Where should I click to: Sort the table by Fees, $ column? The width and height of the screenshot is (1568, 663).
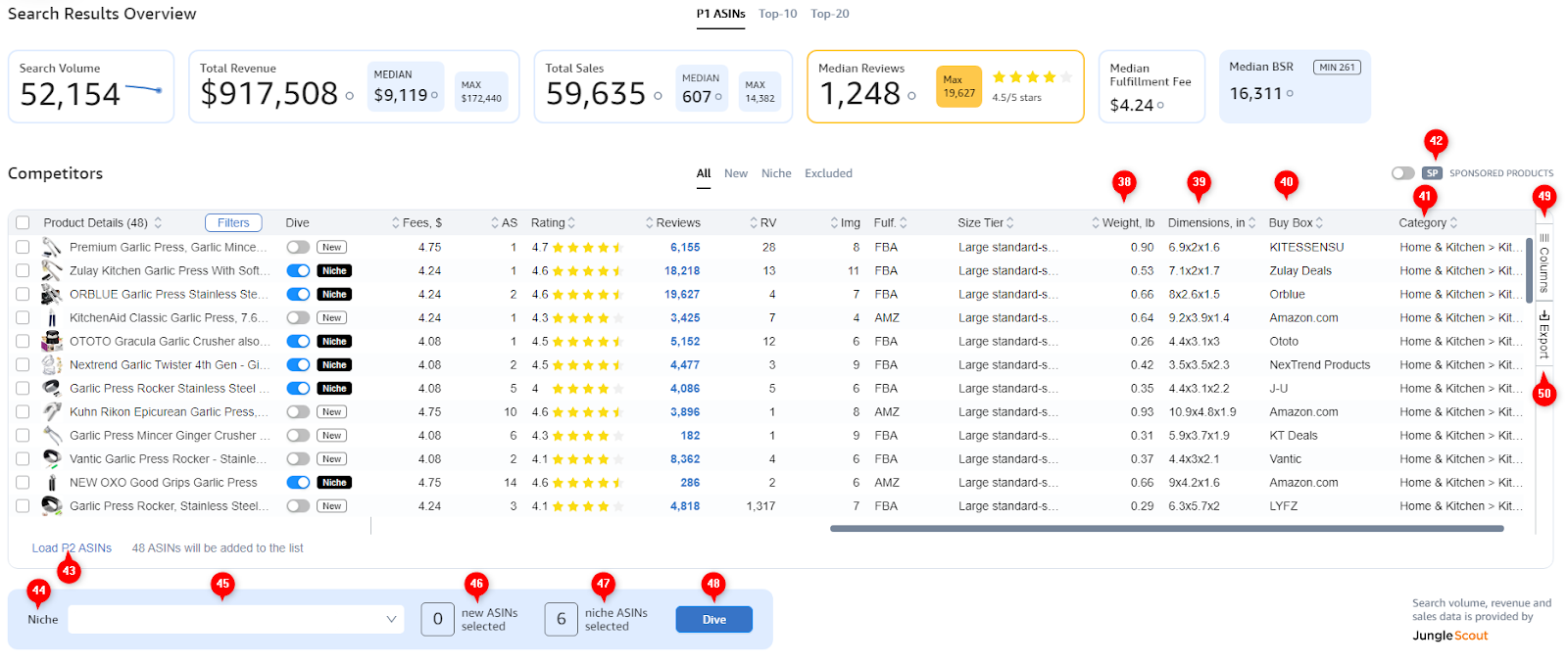click(416, 223)
